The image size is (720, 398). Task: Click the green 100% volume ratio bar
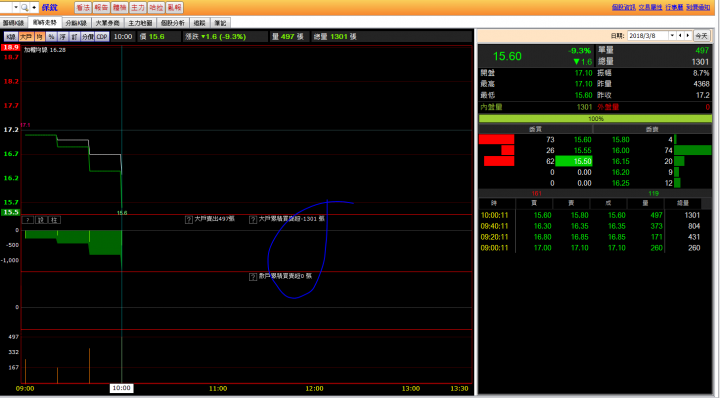point(596,118)
